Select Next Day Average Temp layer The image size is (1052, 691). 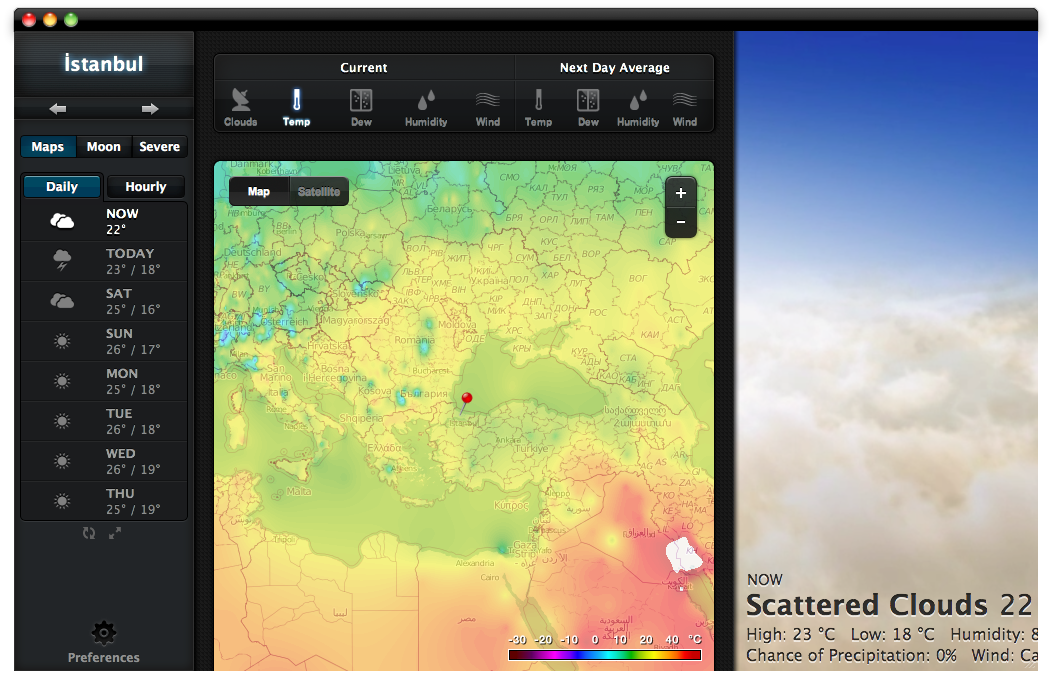pos(538,107)
